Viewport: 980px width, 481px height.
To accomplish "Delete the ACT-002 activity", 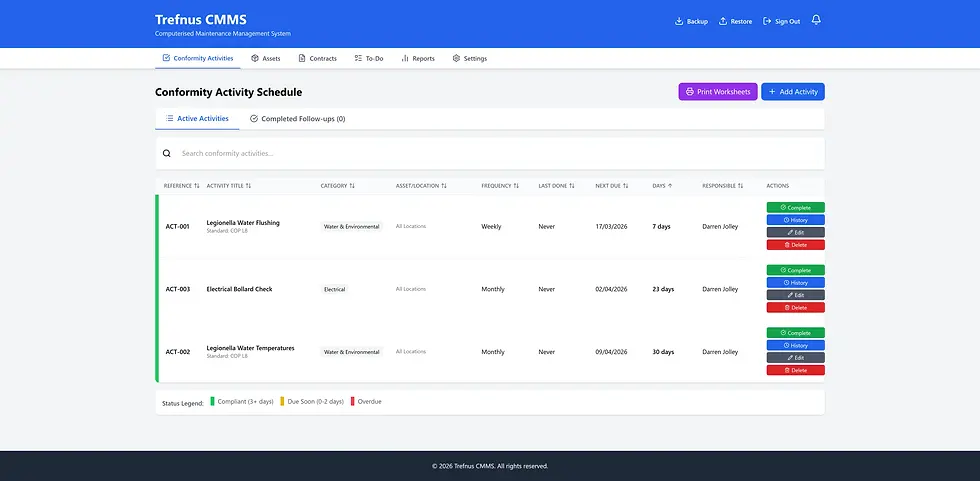I will (x=796, y=370).
